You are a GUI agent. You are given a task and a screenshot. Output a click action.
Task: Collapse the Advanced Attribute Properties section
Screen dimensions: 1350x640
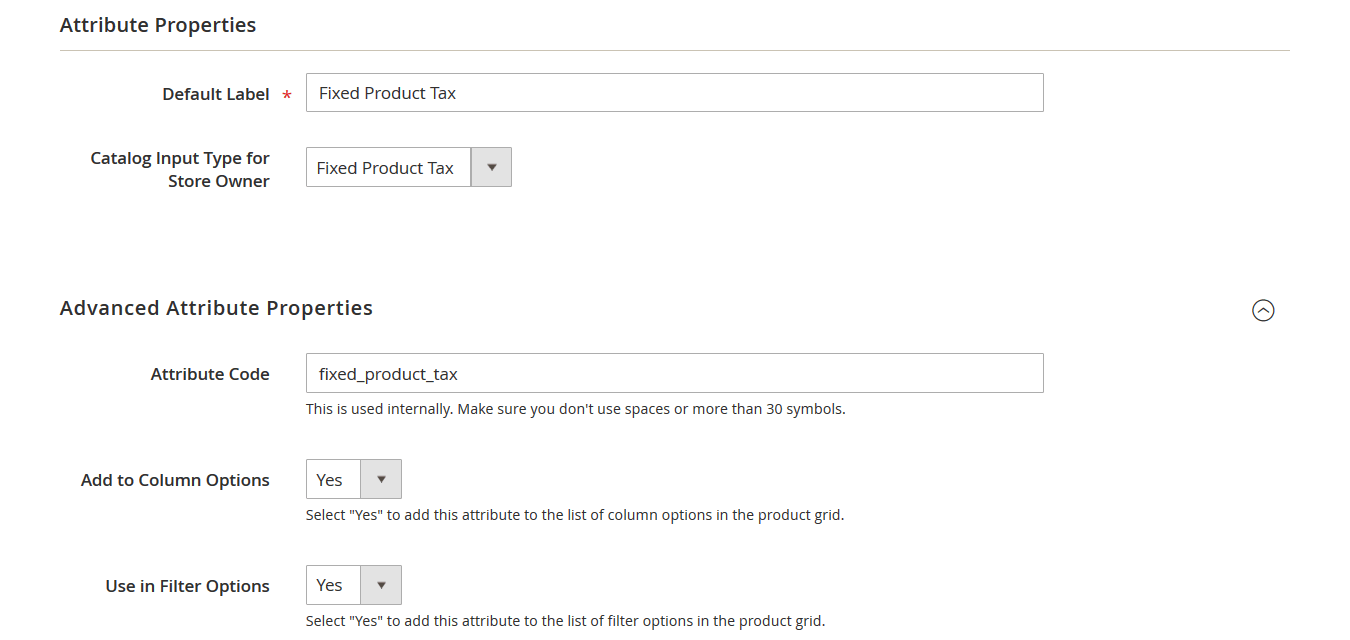(x=1263, y=311)
